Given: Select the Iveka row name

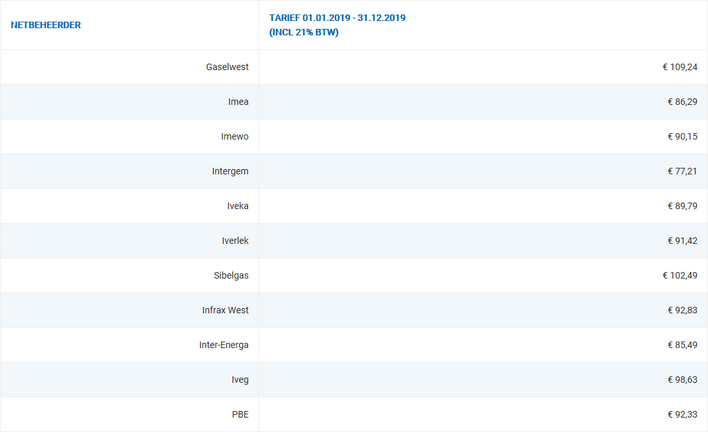Looking at the screenshot, I should [236, 206].
